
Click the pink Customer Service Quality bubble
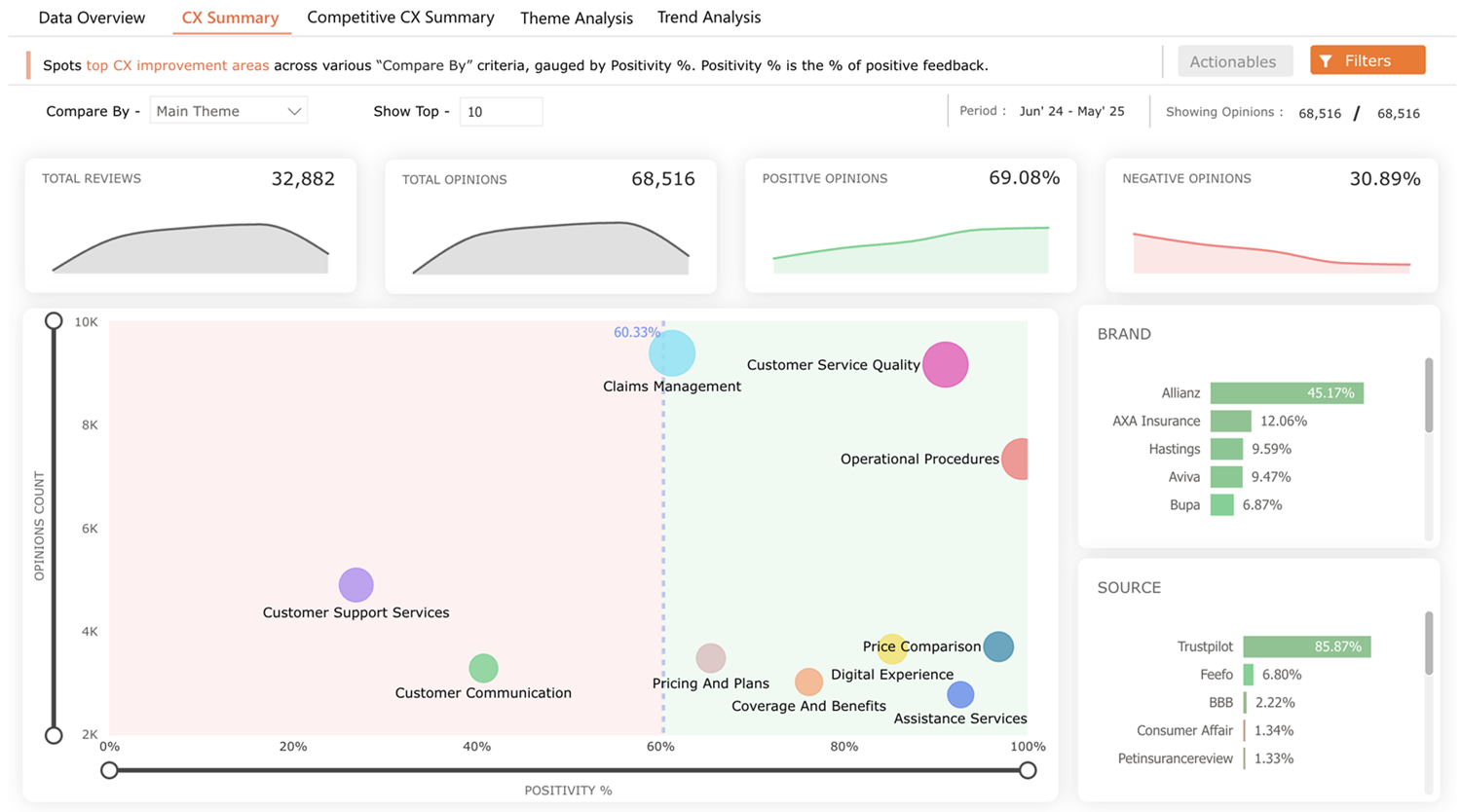pyautogui.click(x=945, y=365)
